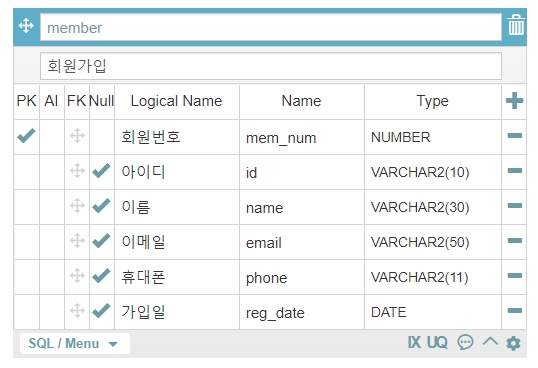This screenshot has width=538, height=368.
Task: Click the 이름 logical name cell
Action: [x=177, y=207]
